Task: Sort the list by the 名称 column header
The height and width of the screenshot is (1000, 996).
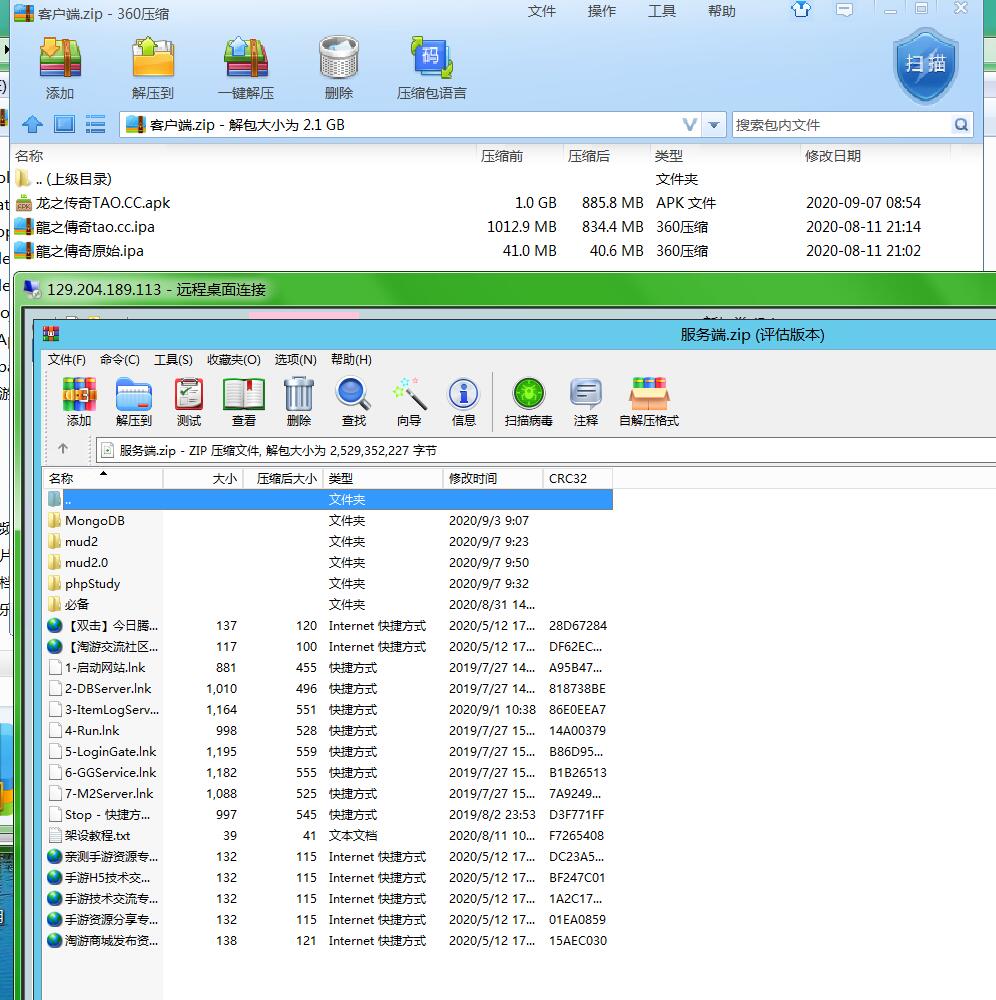Action: tap(30, 156)
